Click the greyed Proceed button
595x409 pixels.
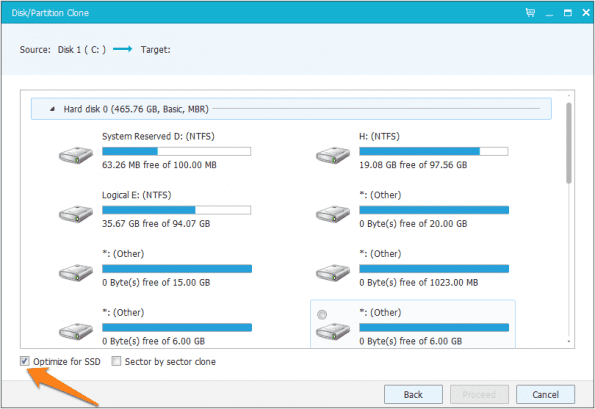point(479,395)
